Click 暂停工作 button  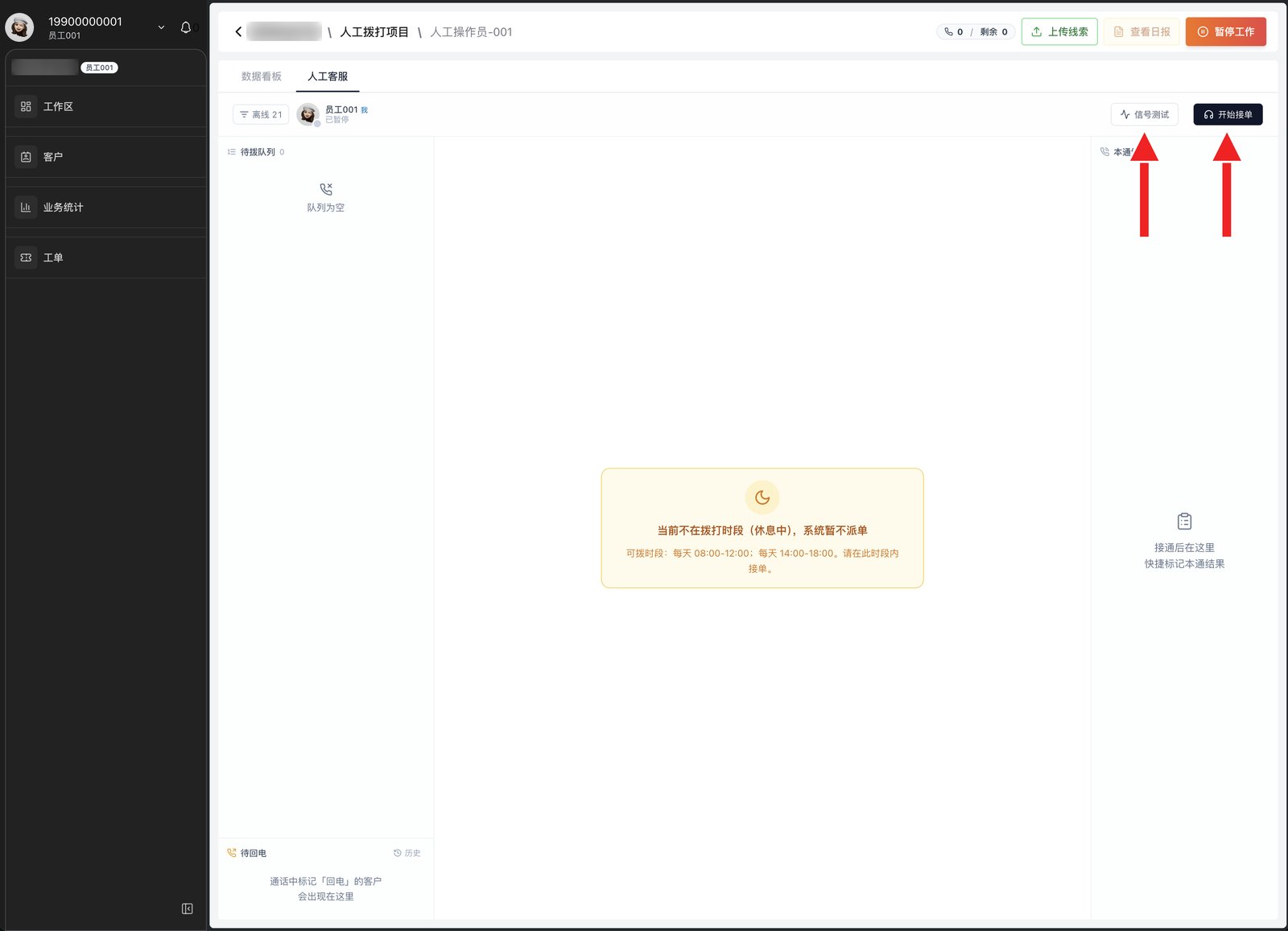[x=1225, y=31]
